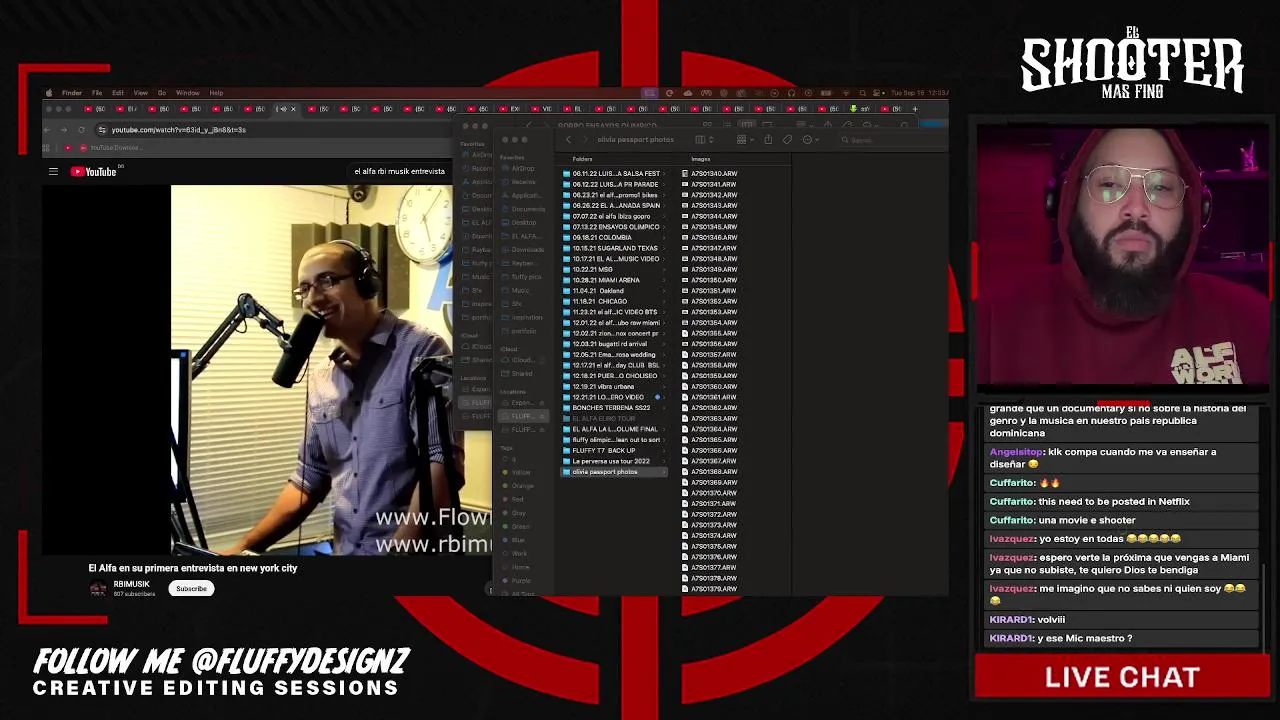
Task: Open the YouTube hamburger guide menu
Action: [x=53, y=172]
